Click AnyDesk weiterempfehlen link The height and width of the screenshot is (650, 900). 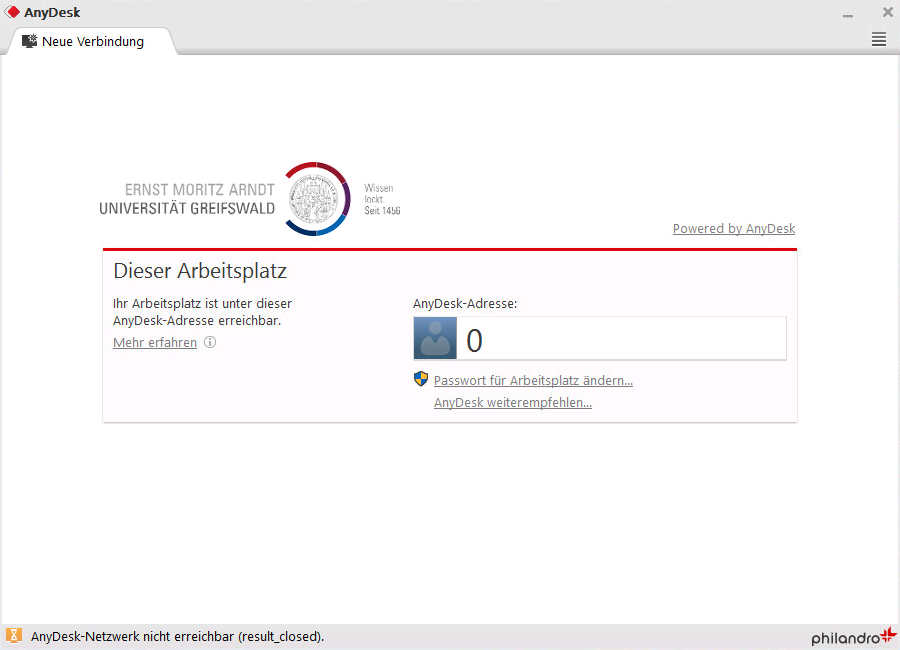512,403
